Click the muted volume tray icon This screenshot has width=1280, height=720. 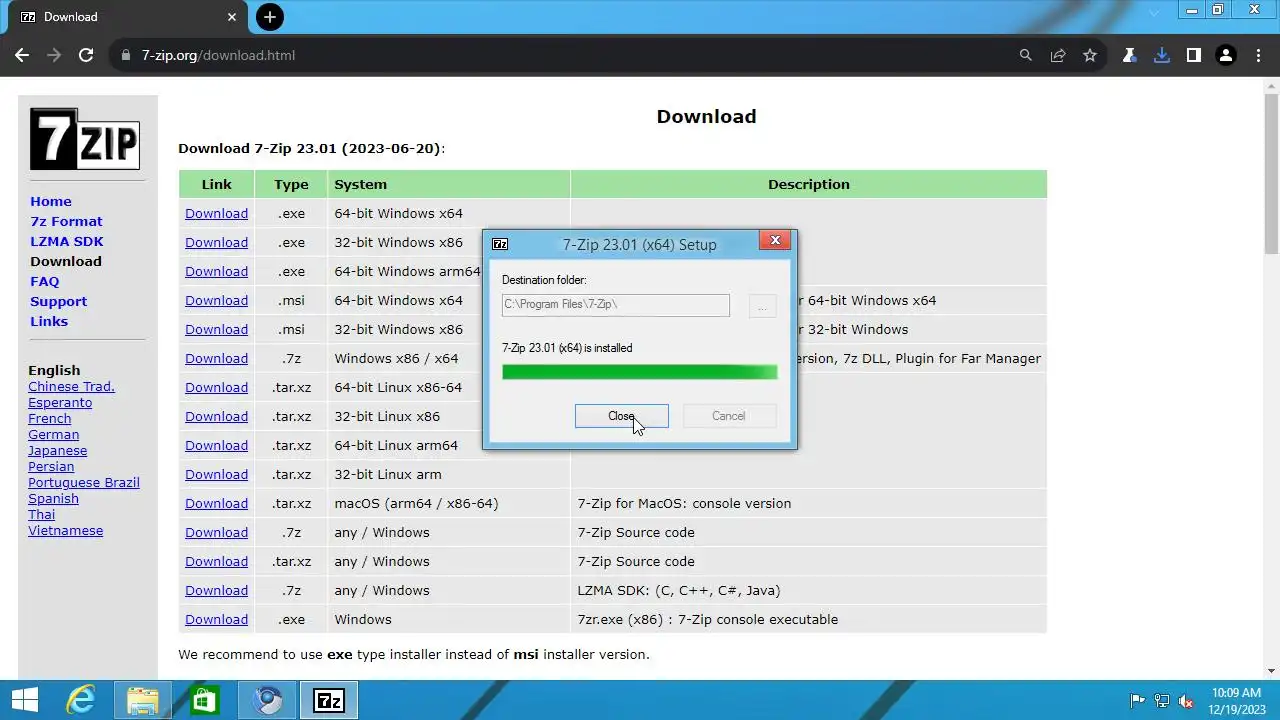point(1186,701)
